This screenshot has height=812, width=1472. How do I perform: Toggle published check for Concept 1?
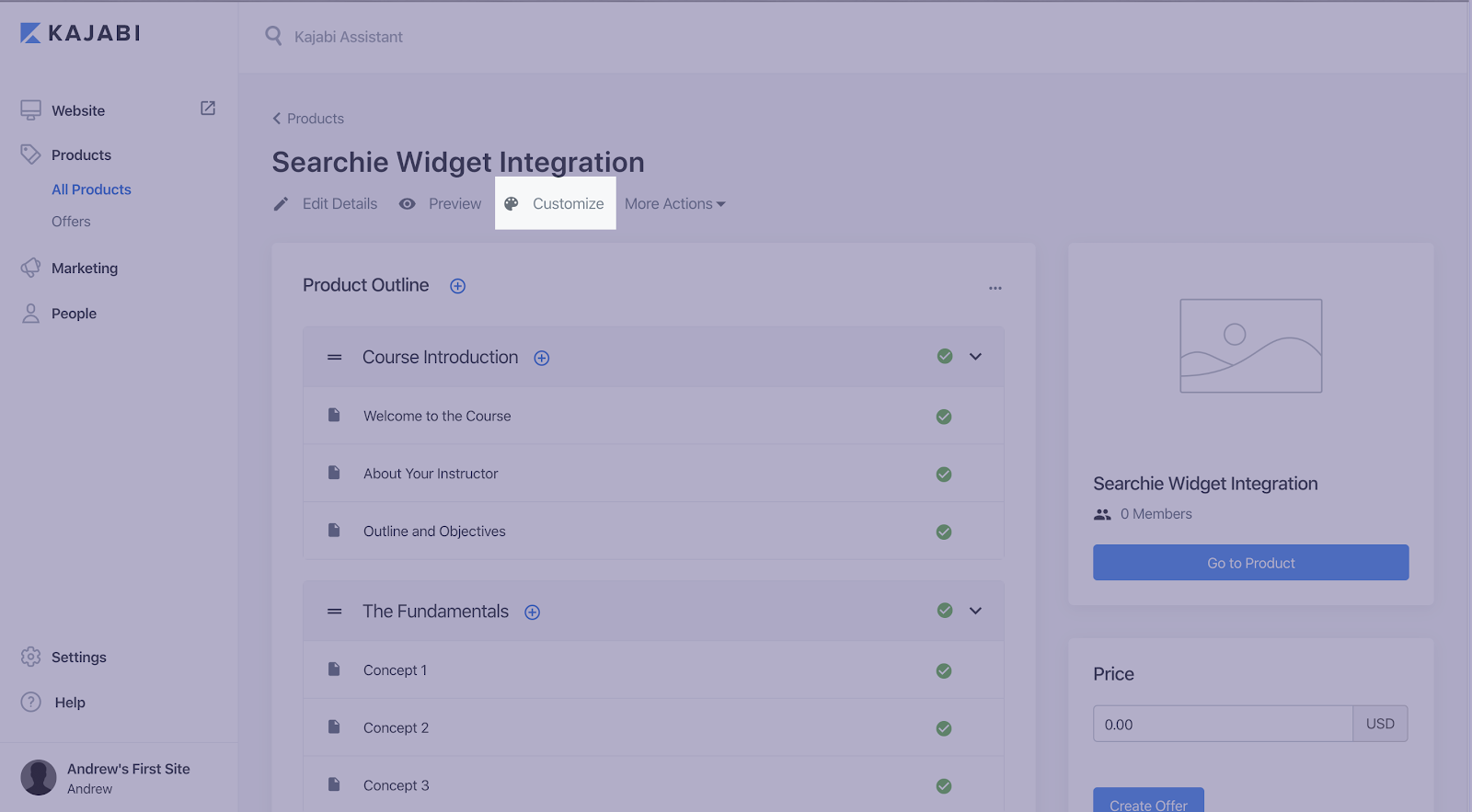[x=944, y=671]
